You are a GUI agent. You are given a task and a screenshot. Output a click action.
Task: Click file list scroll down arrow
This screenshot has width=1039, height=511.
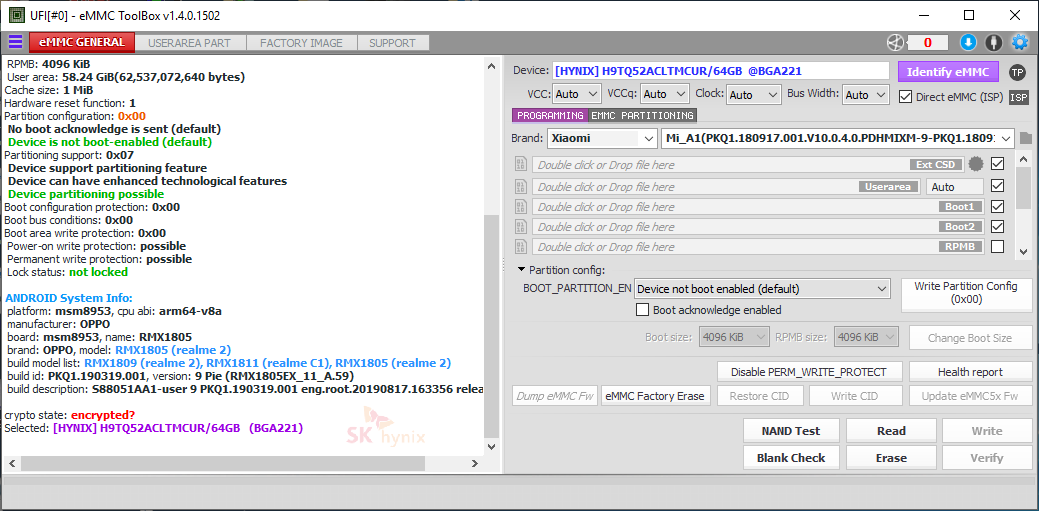1024,252
